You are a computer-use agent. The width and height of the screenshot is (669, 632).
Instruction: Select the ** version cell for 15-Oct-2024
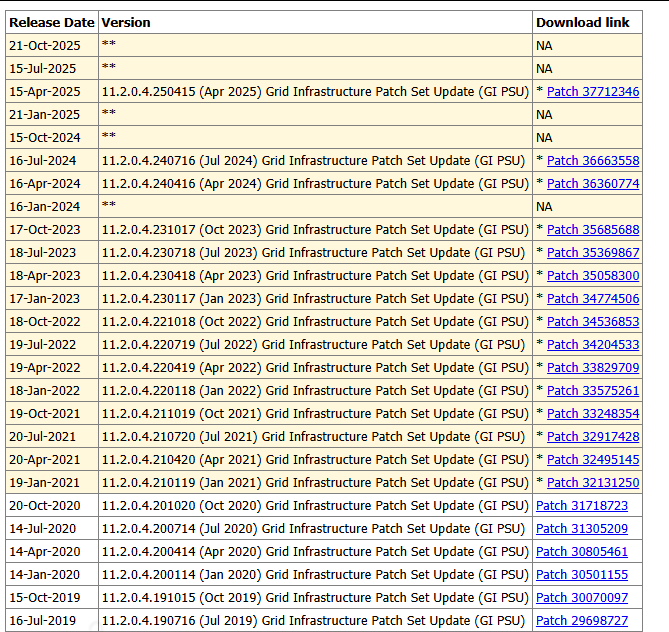315,138
